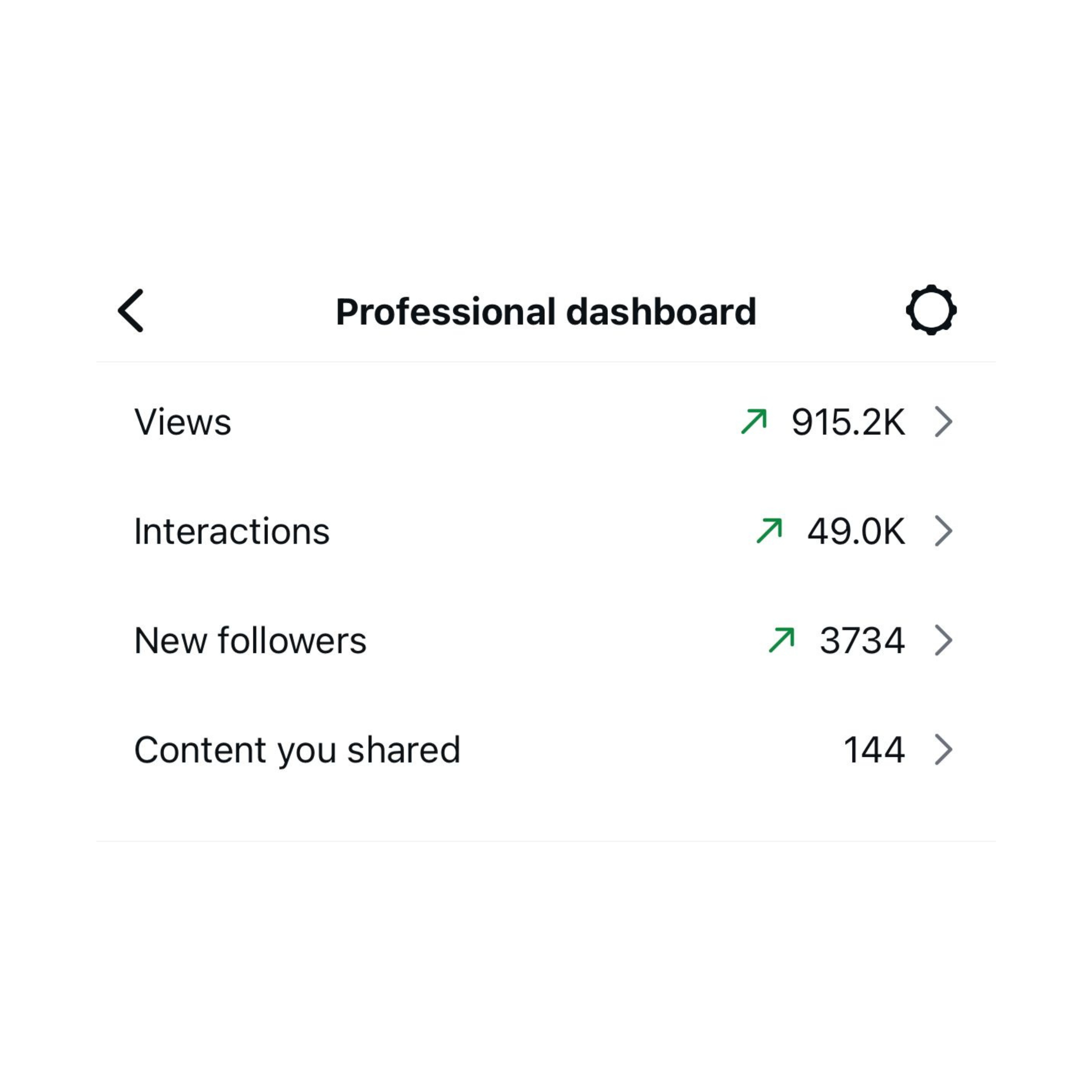Click the 3734 new followers count
The height and width of the screenshot is (1092, 1092).
[862, 640]
